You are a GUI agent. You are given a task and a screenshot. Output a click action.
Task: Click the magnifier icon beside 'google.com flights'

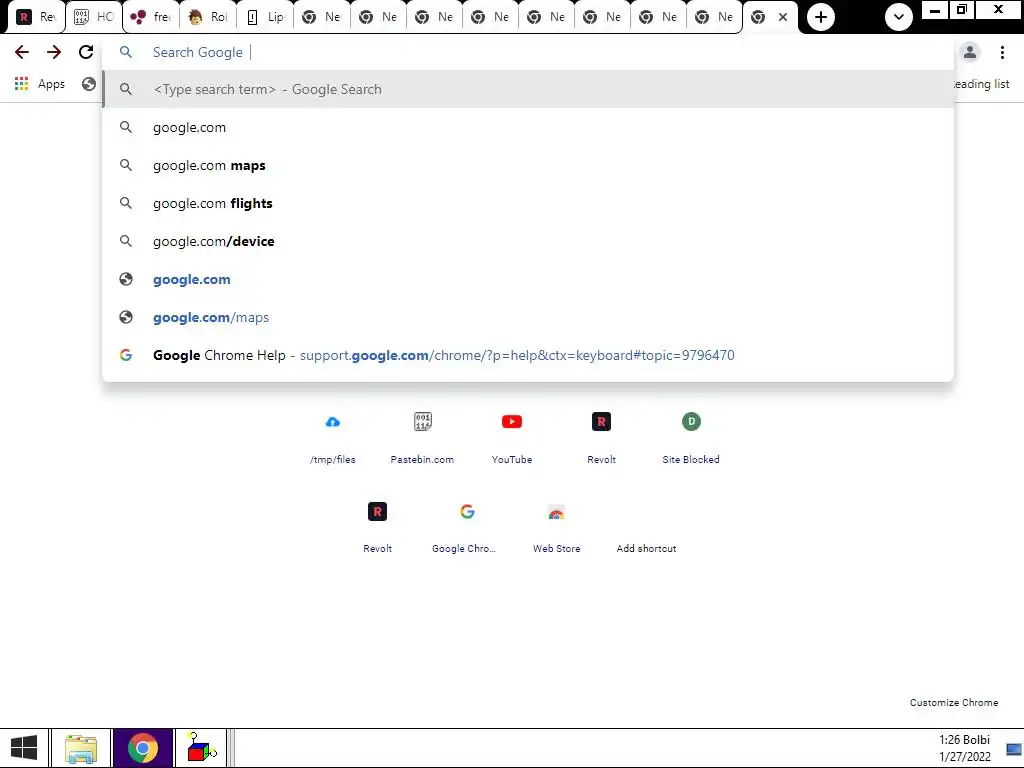click(x=126, y=203)
